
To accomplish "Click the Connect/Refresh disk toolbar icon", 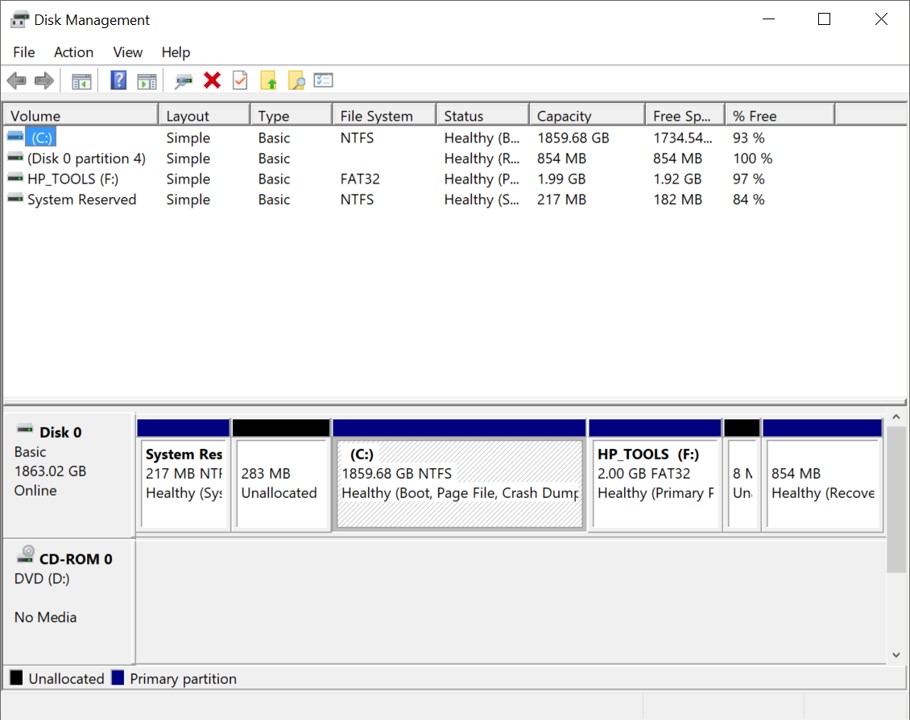I will pos(183,81).
